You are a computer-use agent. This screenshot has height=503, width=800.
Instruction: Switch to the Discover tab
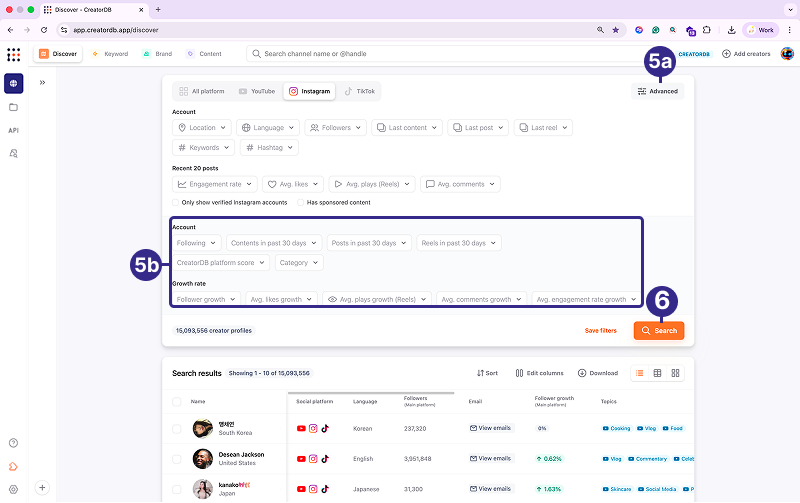[x=58, y=54]
